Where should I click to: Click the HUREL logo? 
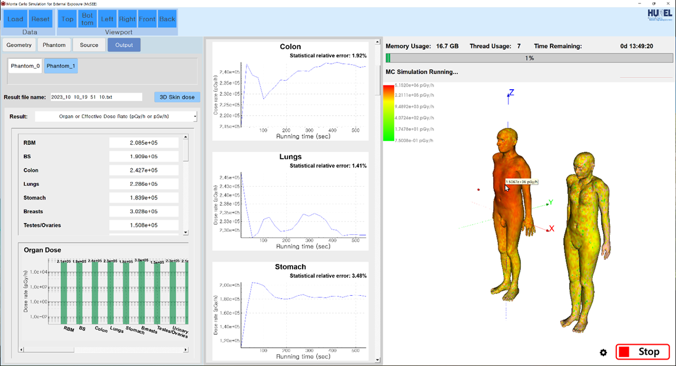pos(660,15)
